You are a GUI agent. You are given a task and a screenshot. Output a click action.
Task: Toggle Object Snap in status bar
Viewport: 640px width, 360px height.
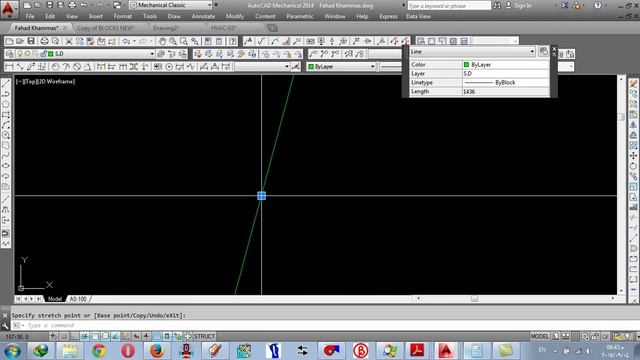pyautogui.click(x=95, y=336)
